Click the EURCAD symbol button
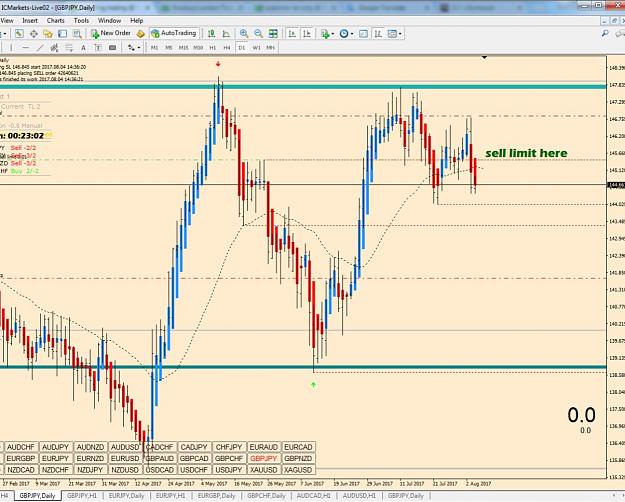This screenshot has height=502, width=625. [298, 447]
